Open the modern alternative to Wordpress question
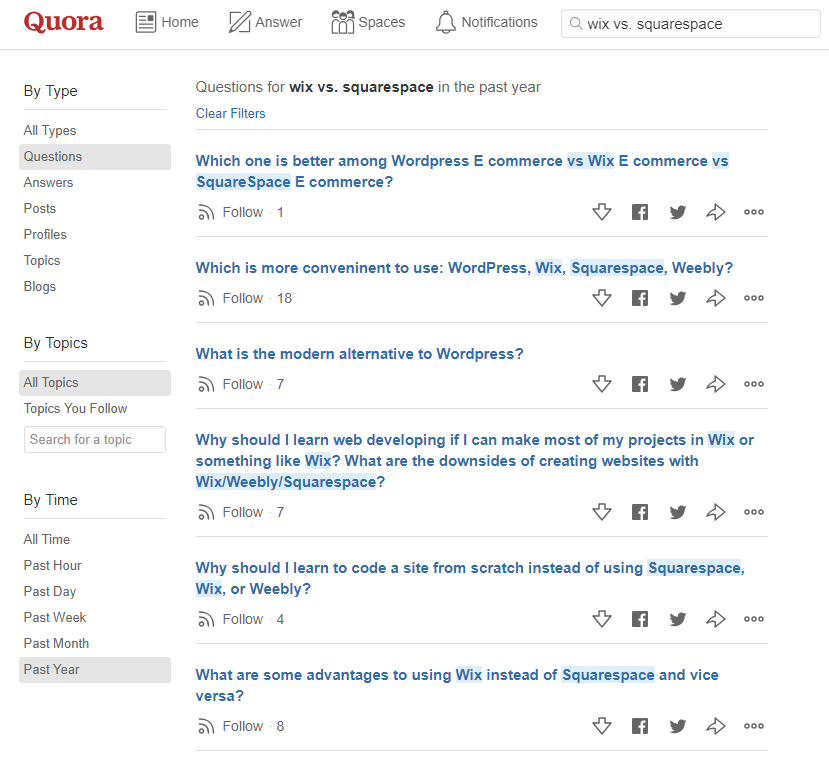The height and width of the screenshot is (763, 829). [x=360, y=354]
